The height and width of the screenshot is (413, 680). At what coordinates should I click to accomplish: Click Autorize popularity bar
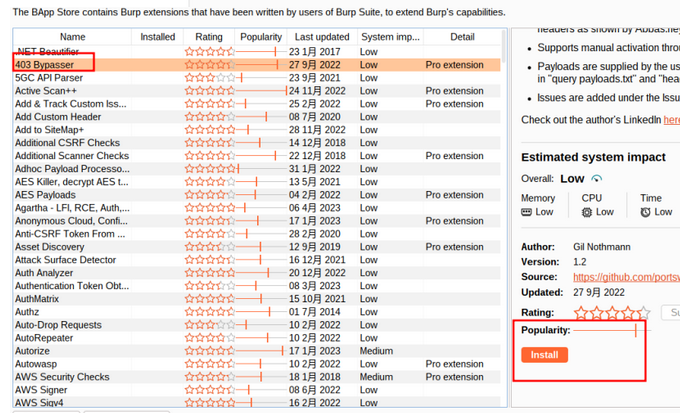(262, 351)
